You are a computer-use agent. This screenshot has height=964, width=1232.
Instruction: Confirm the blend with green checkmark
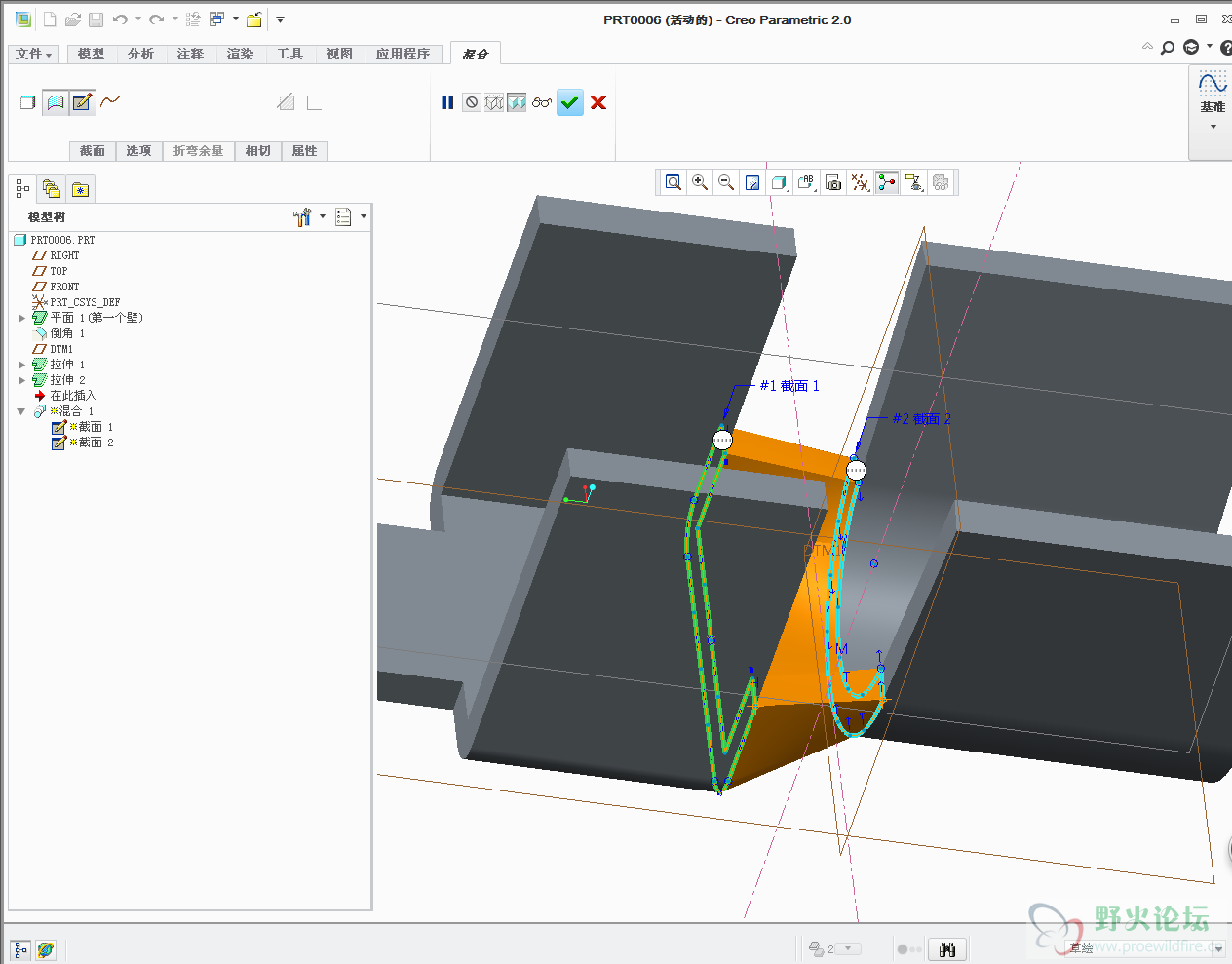click(x=570, y=102)
